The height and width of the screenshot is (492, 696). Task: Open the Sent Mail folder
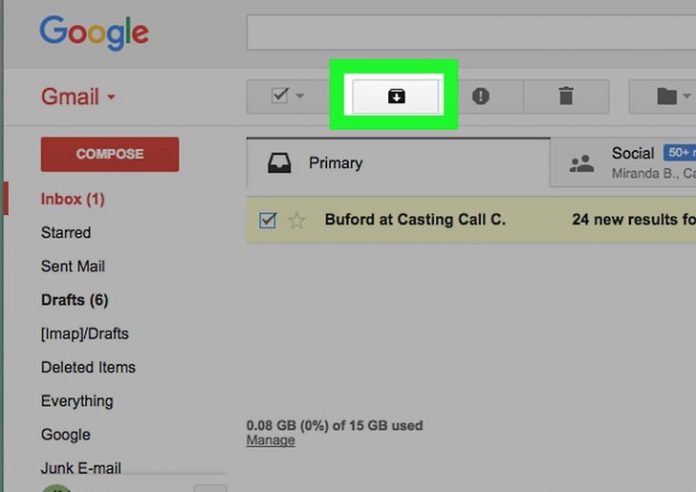pyautogui.click(x=72, y=266)
